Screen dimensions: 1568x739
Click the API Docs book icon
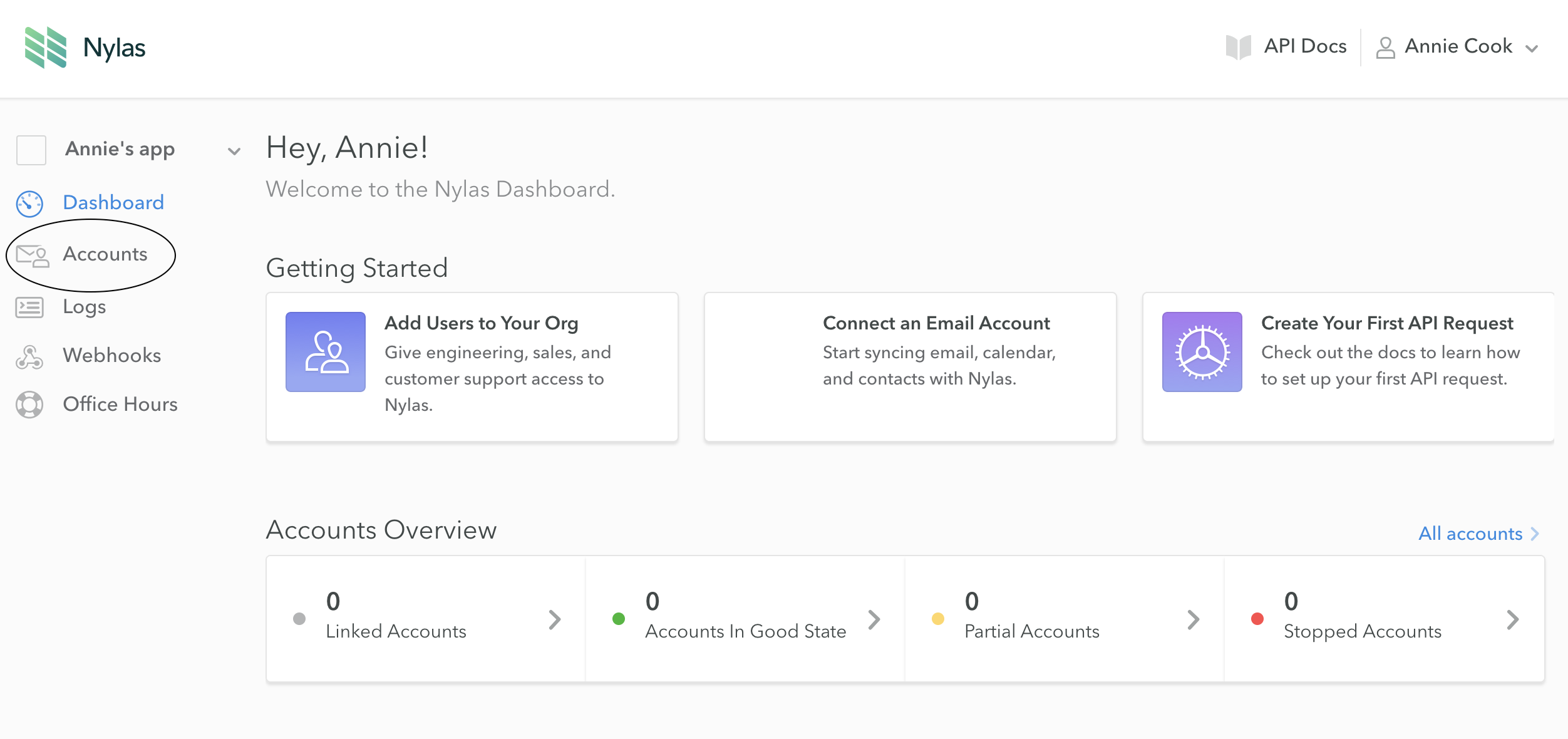pos(1238,47)
